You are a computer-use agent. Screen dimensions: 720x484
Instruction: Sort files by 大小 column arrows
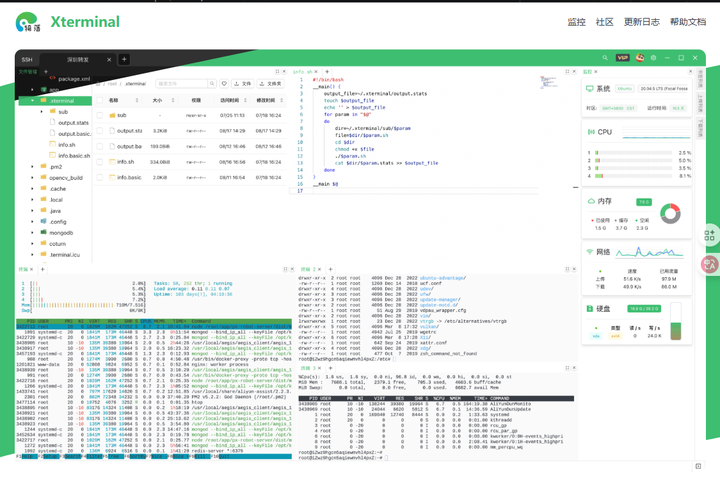click(x=173, y=101)
